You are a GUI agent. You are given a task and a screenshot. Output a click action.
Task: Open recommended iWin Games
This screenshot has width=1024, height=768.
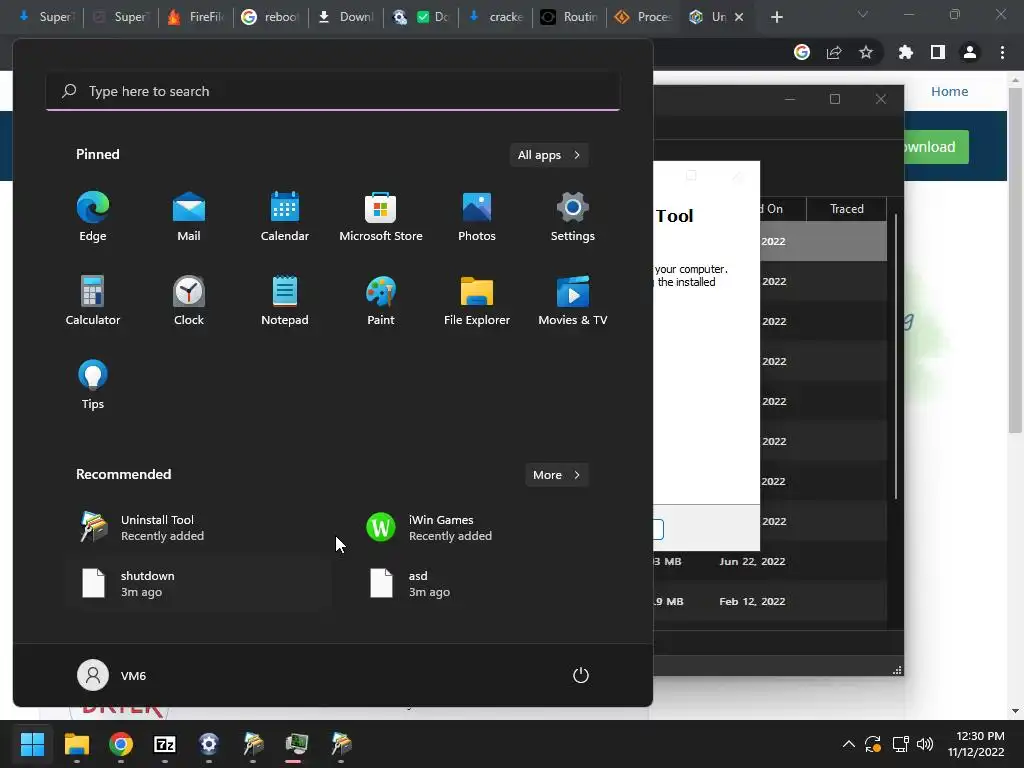tap(486, 528)
